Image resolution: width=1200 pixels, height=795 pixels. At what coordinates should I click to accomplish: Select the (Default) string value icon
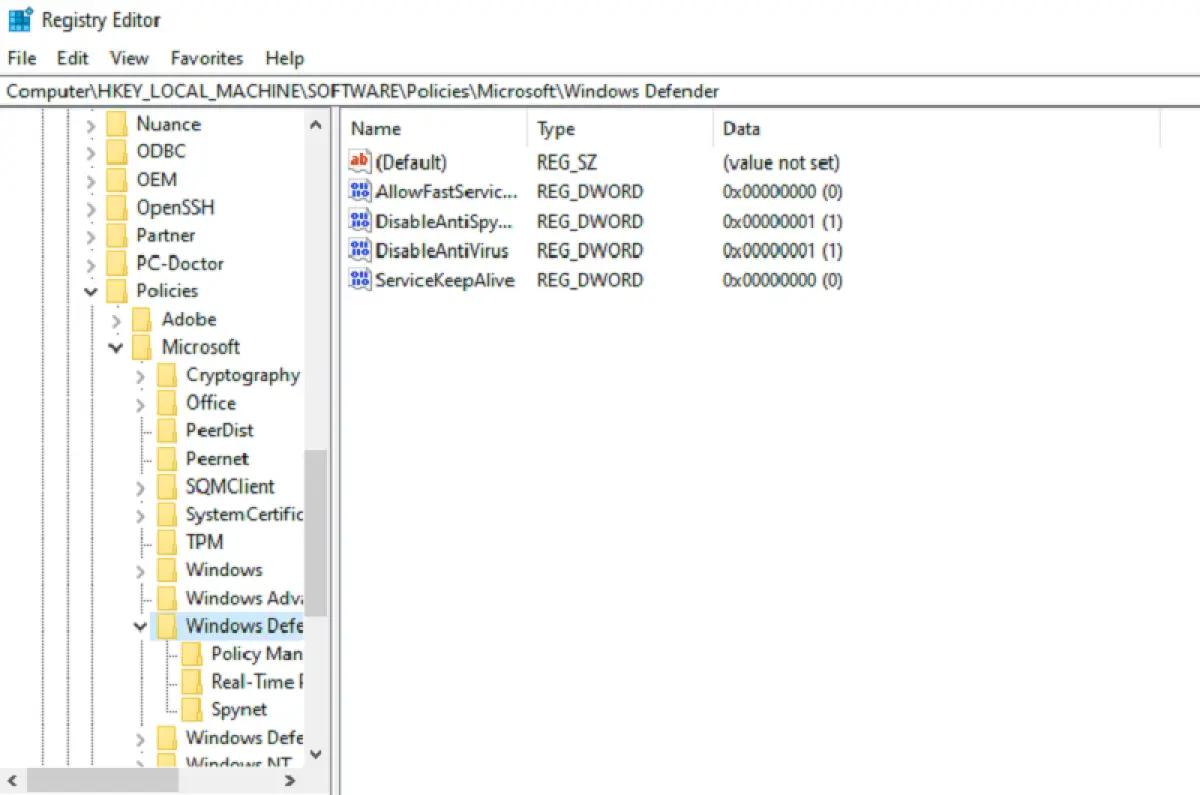[359, 162]
